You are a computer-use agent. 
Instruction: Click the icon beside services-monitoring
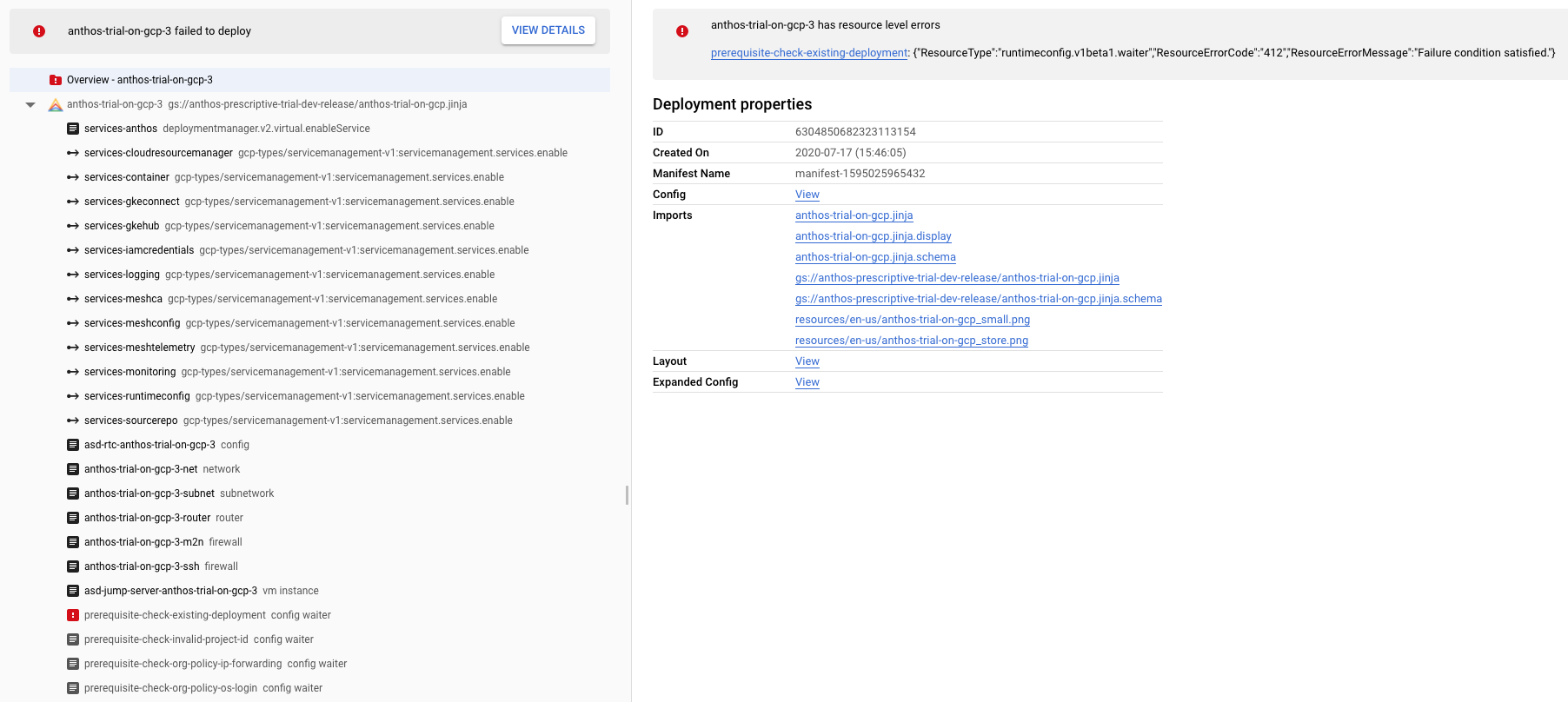click(x=73, y=372)
